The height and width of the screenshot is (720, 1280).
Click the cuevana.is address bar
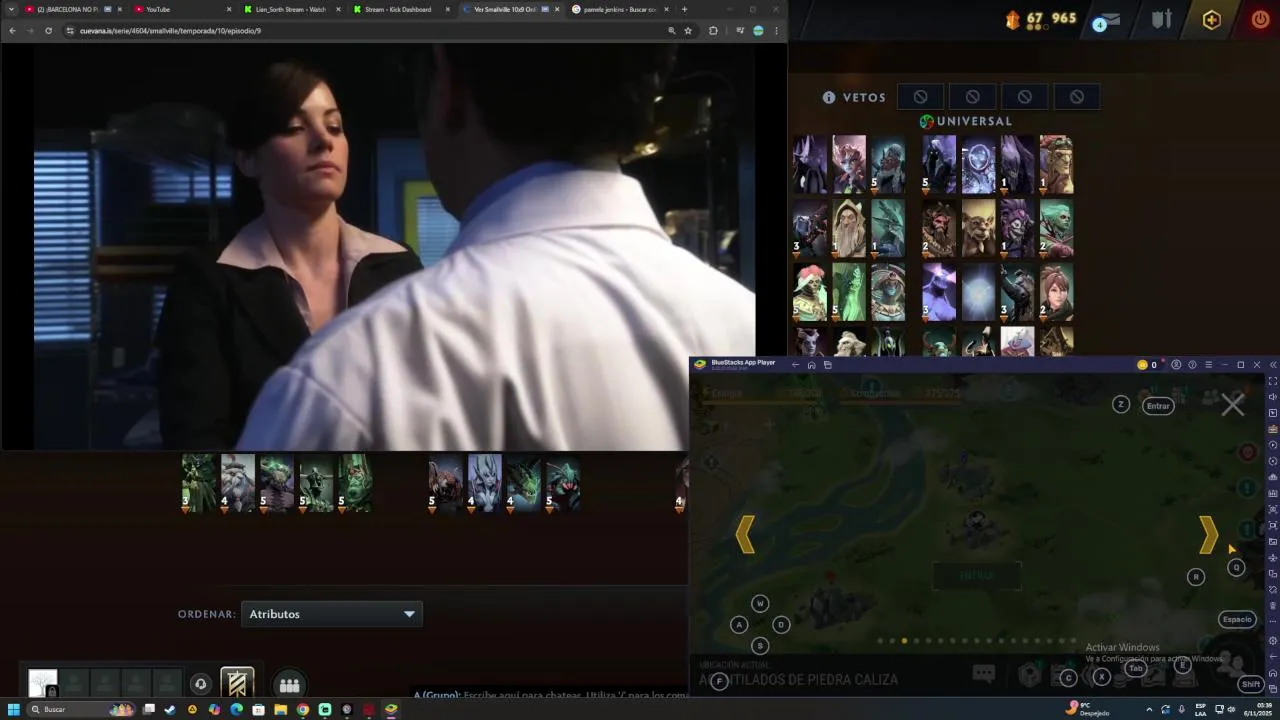click(x=360, y=31)
